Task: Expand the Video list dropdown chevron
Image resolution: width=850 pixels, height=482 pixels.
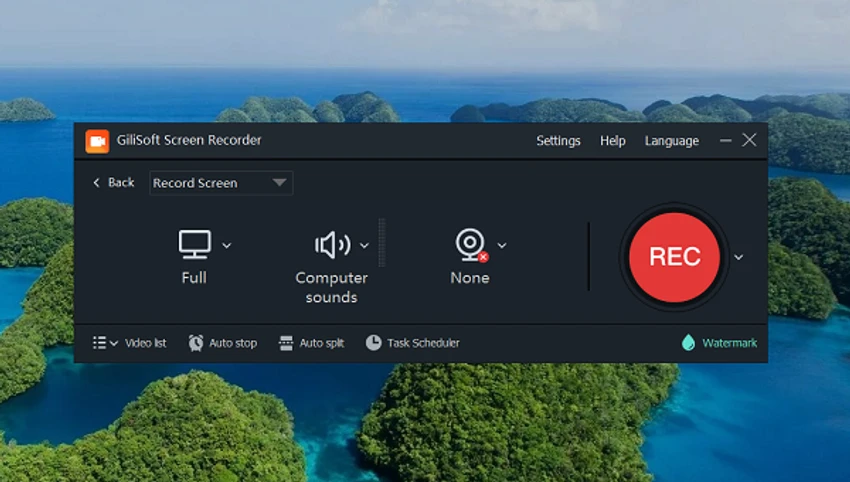Action: (114, 343)
